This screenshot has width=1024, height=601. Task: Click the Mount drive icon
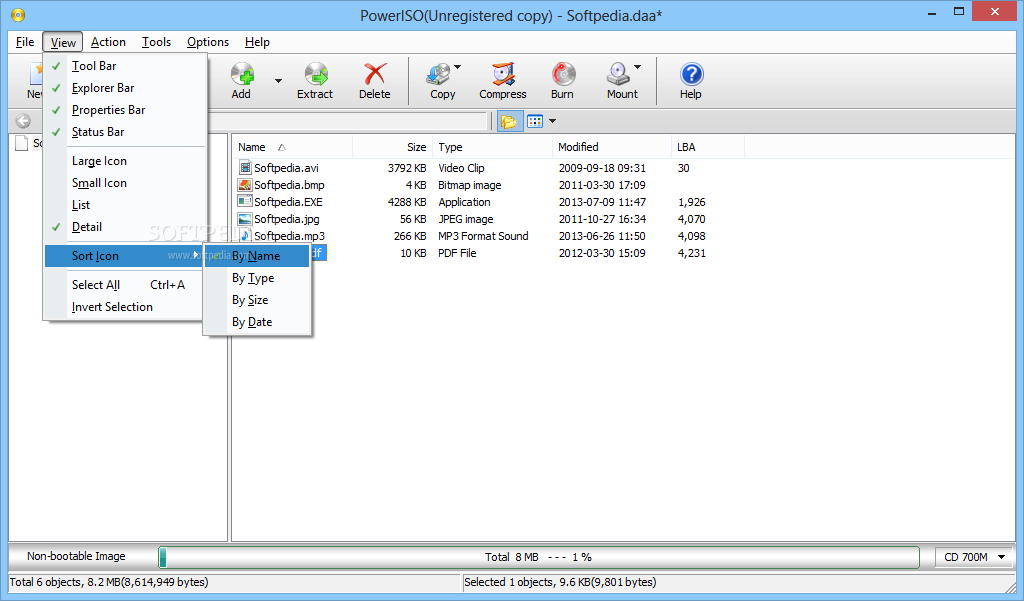coord(618,74)
